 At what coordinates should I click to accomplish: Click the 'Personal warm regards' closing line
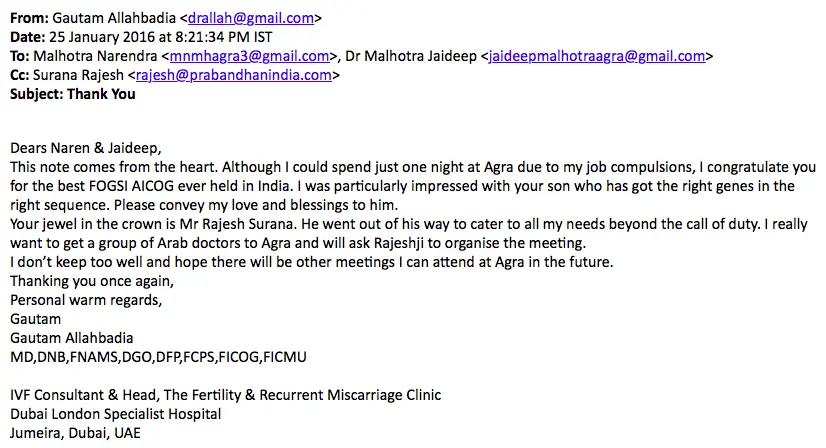[86, 300]
